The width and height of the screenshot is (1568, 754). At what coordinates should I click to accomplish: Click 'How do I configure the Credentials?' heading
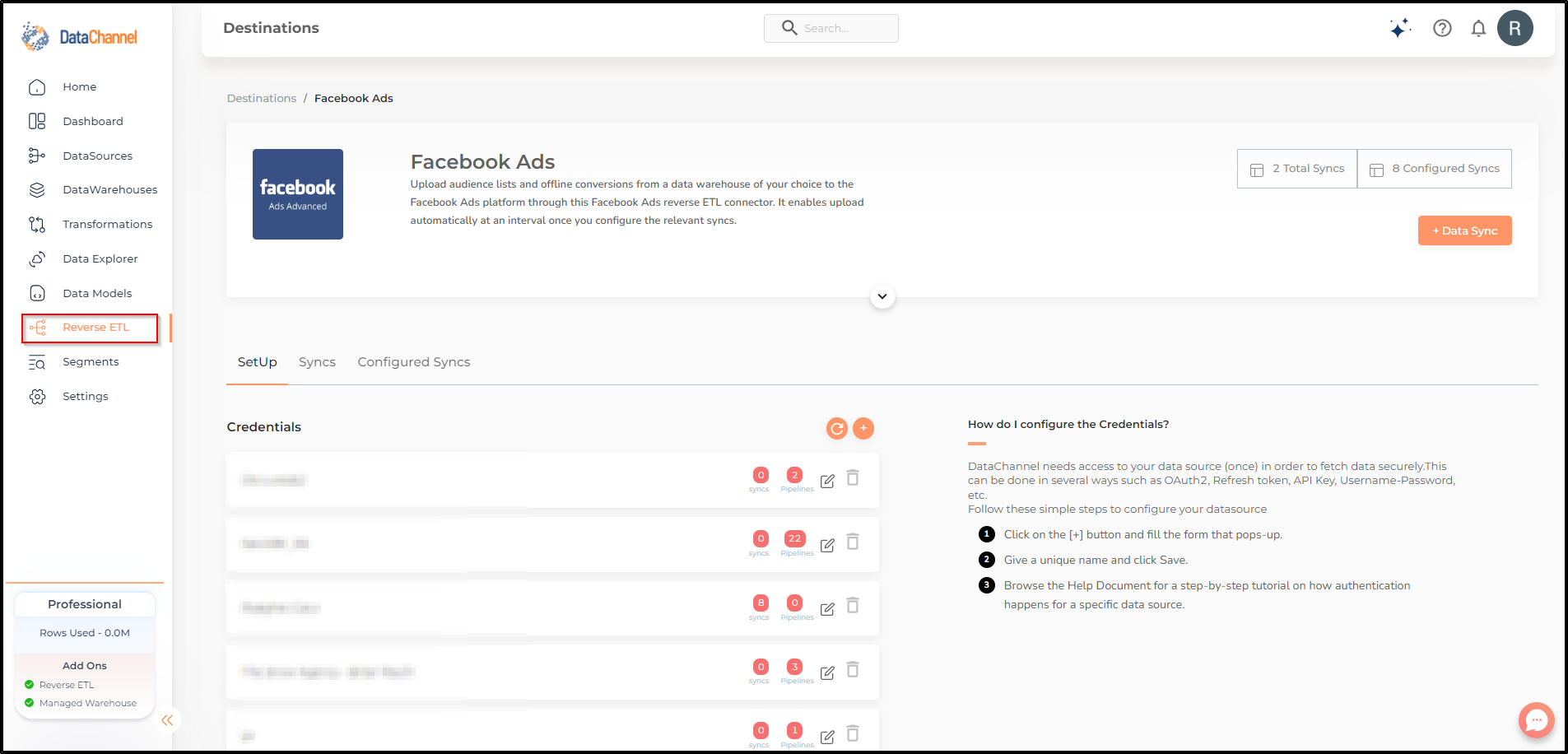pyautogui.click(x=1068, y=425)
